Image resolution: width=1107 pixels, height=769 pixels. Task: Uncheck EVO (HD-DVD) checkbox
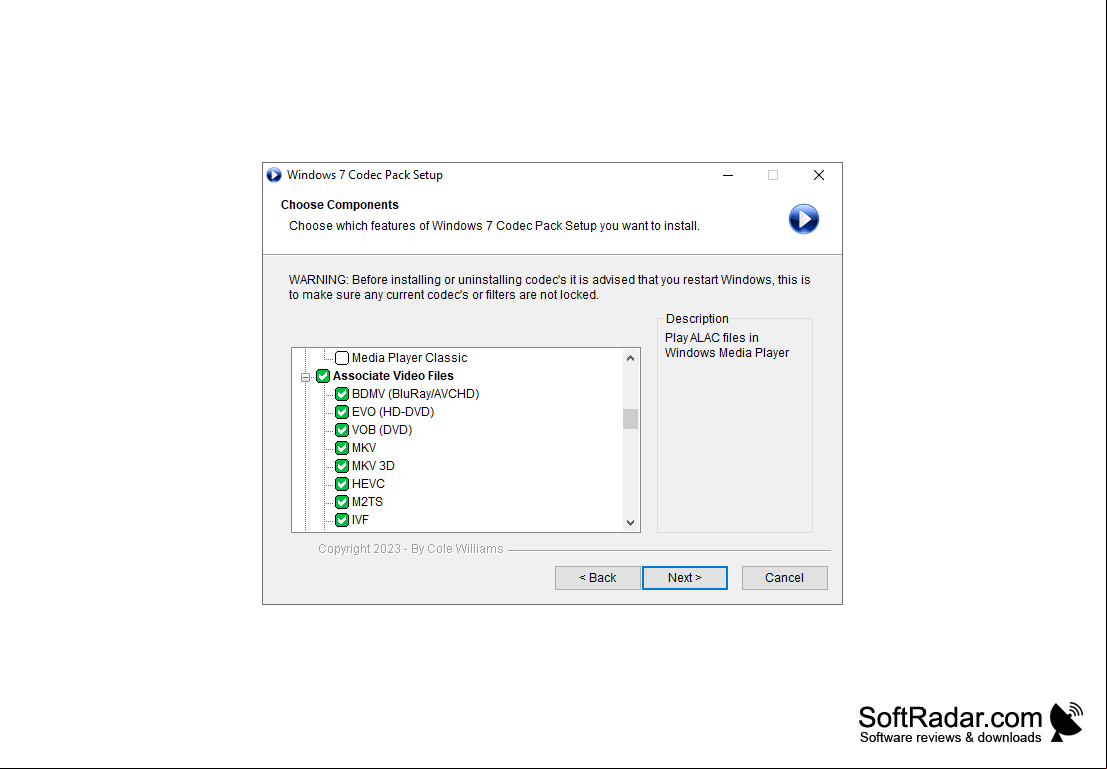(342, 412)
